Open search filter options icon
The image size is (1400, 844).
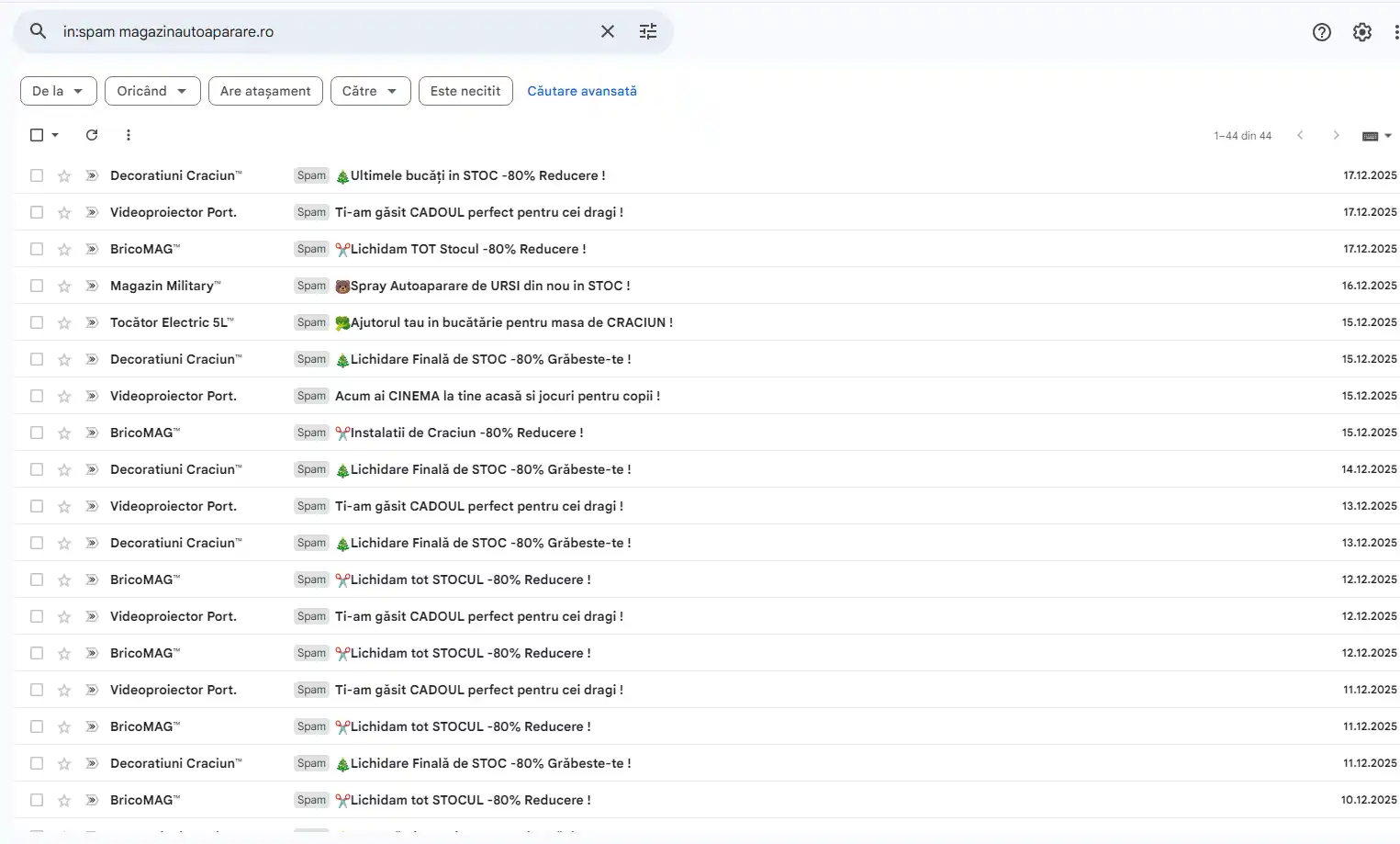pos(648,31)
